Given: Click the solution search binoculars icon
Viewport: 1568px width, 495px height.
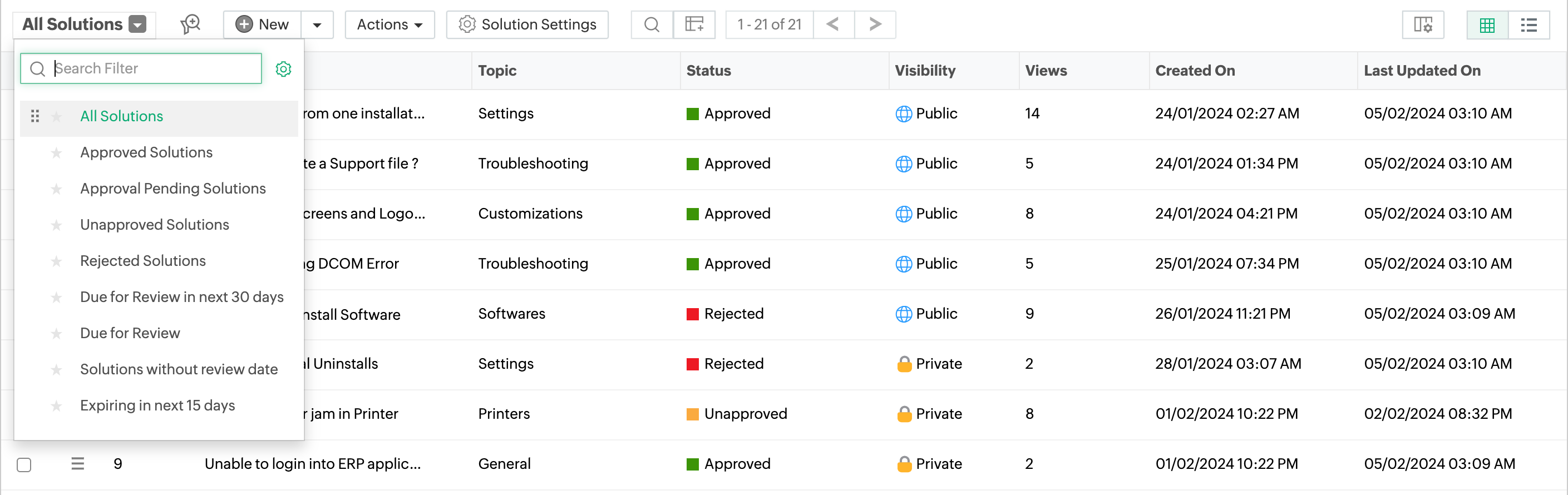Looking at the screenshot, I should tap(190, 24).
